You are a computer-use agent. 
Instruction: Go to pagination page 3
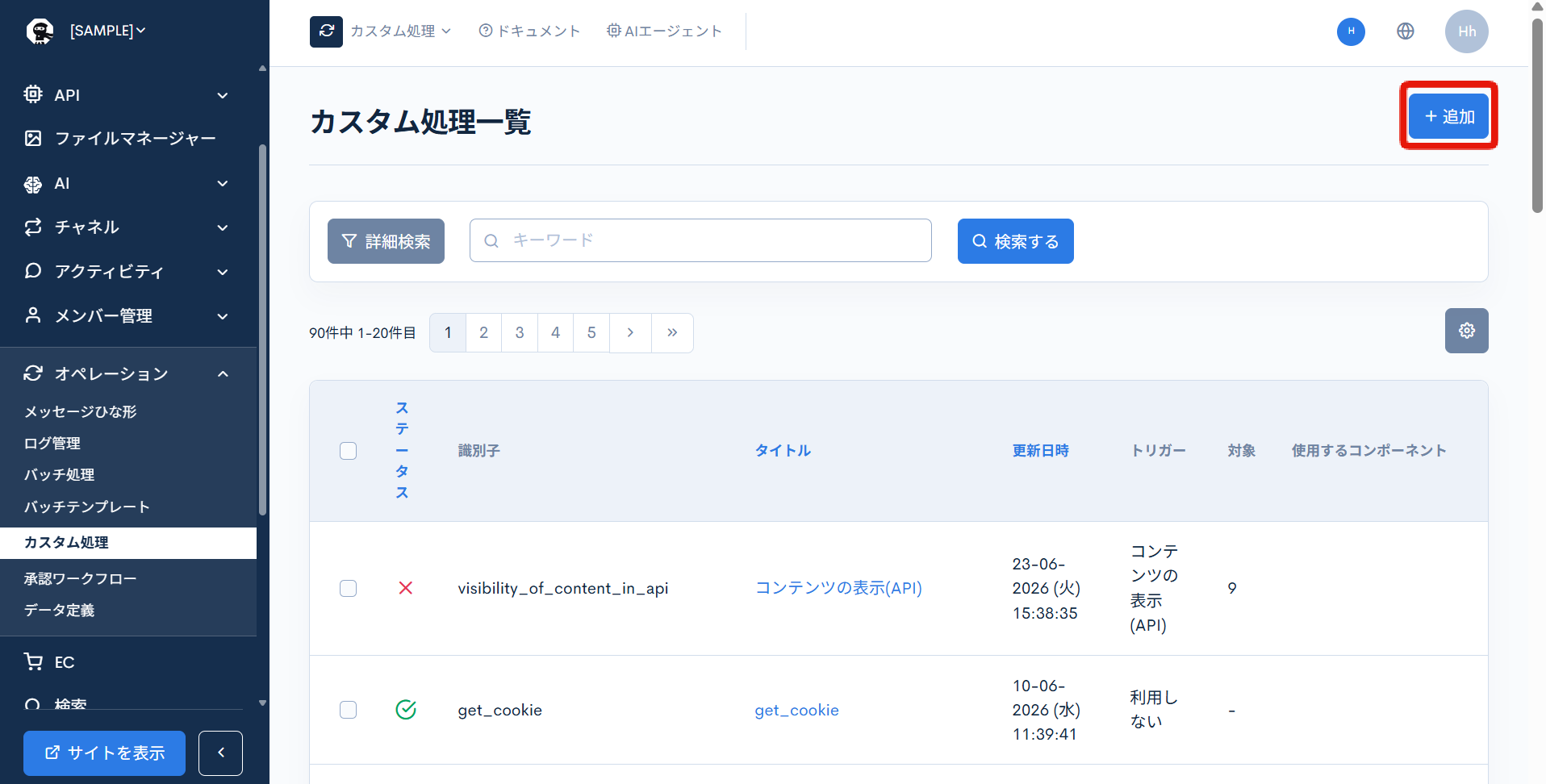click(520, 333)
